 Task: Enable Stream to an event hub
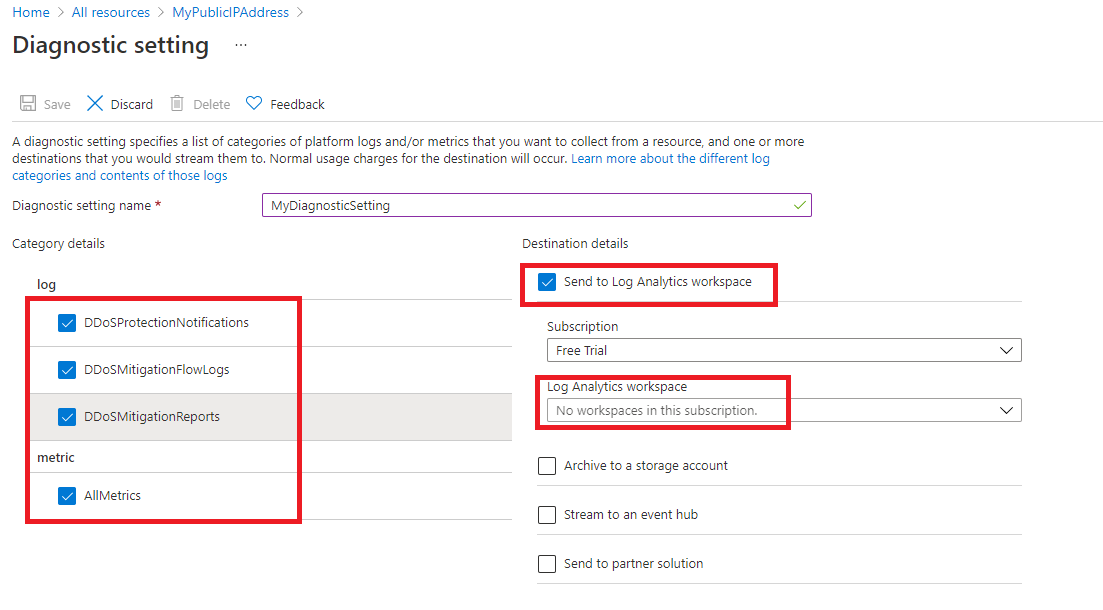tap(547, 514)
